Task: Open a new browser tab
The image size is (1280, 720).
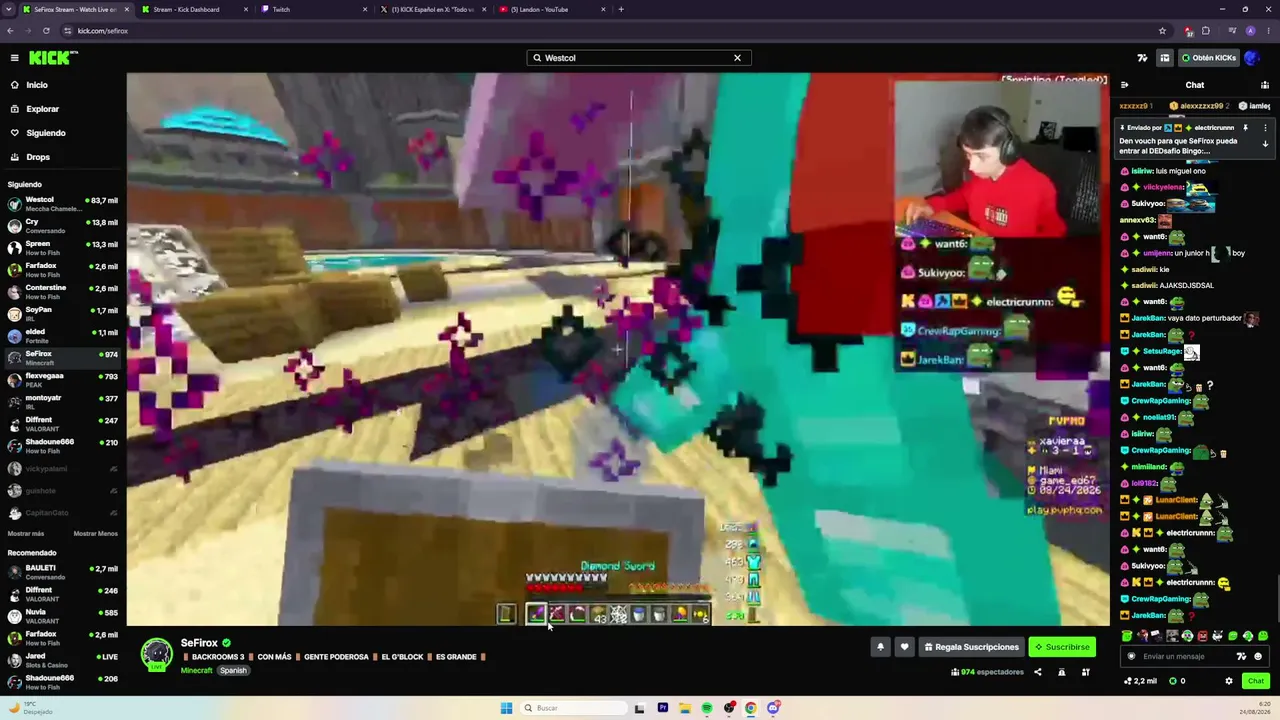Action: 621,9
